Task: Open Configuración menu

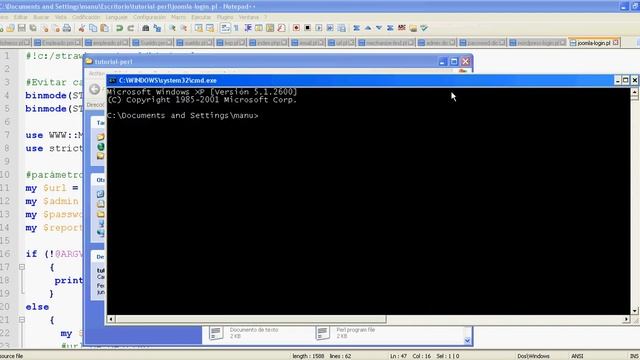Action: (149, 17)
